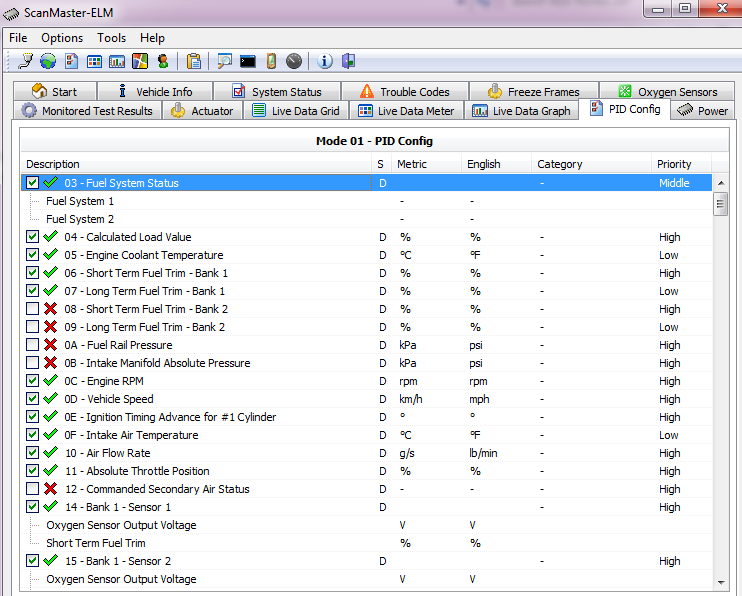This screenshot has width=742, height=596.
Task: Click the magnifier search toolbar icon
Action: (x=224, y=62)
